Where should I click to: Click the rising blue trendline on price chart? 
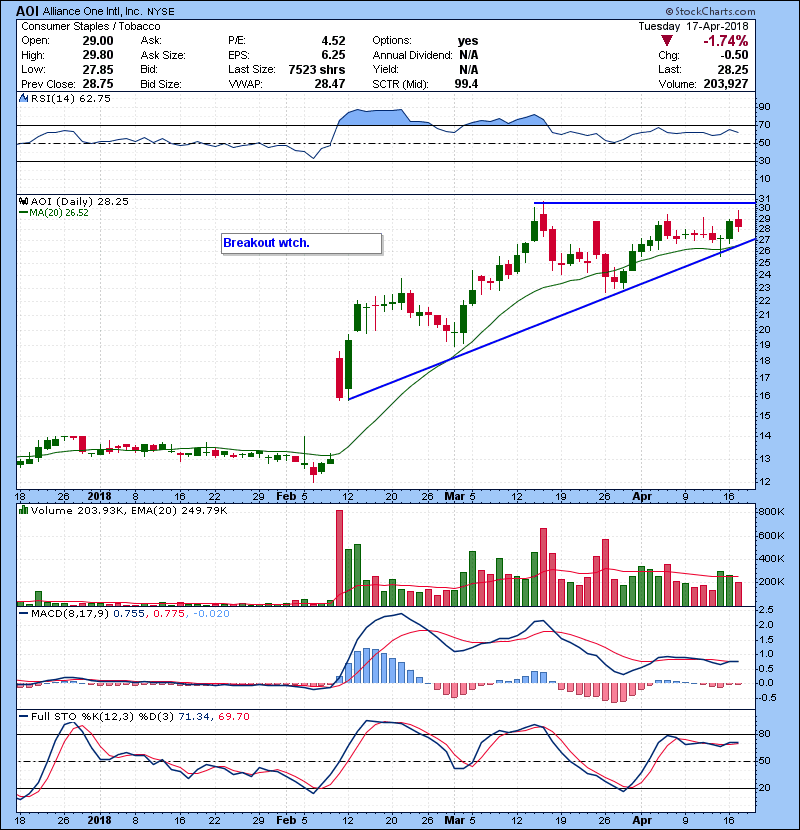551,319
